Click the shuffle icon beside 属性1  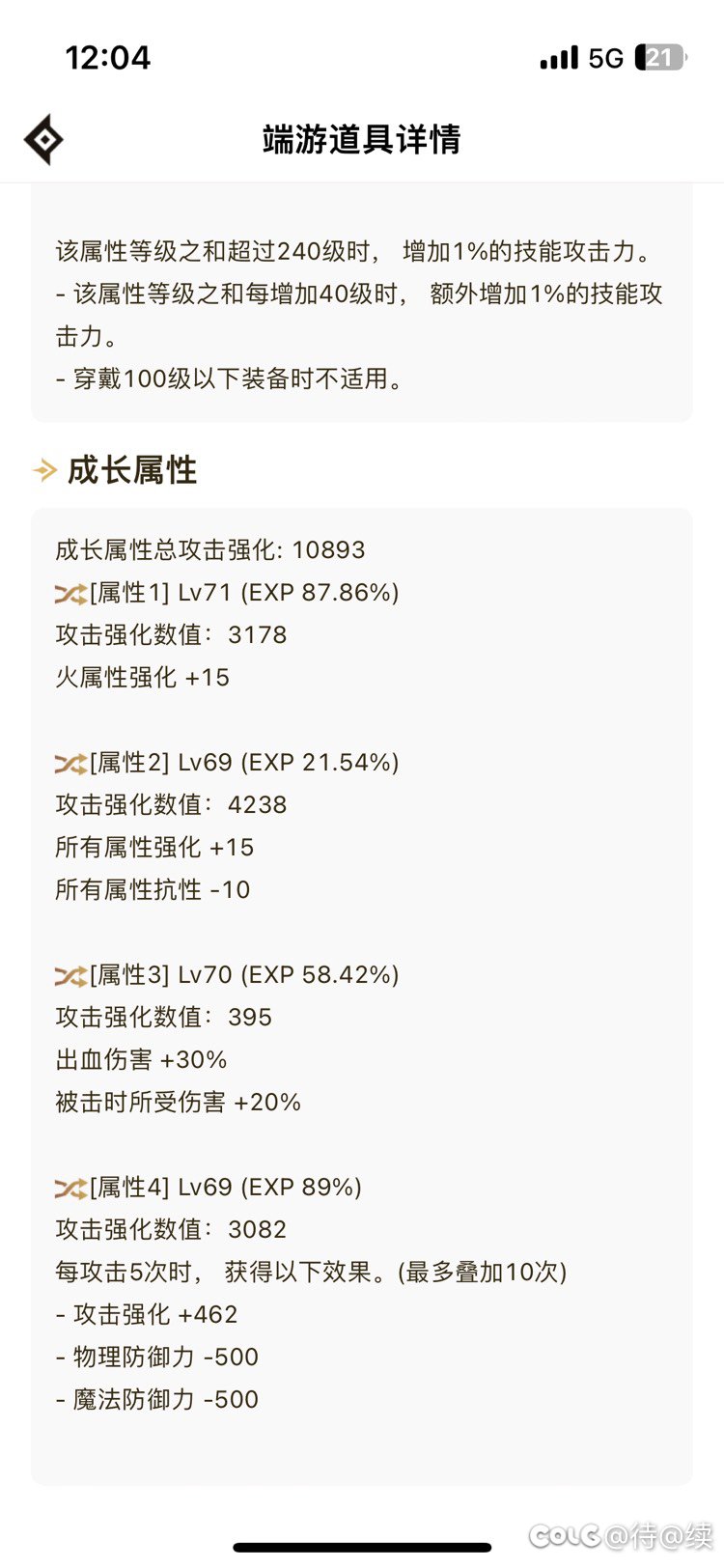(x=70, y=593)
